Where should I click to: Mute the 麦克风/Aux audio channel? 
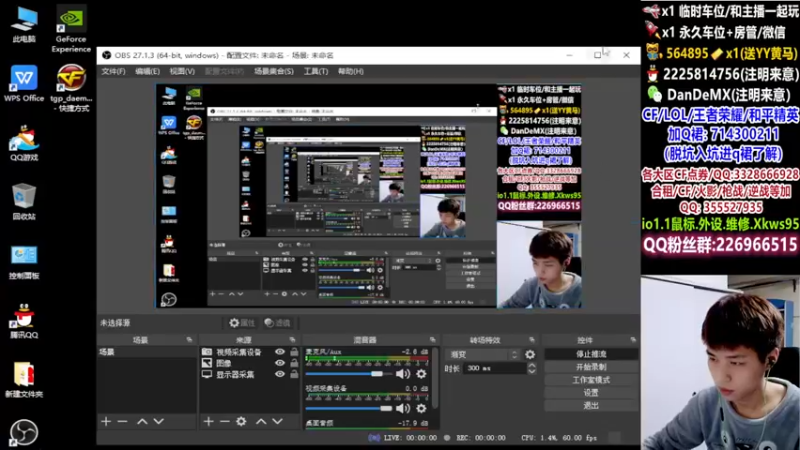(403, 374)
